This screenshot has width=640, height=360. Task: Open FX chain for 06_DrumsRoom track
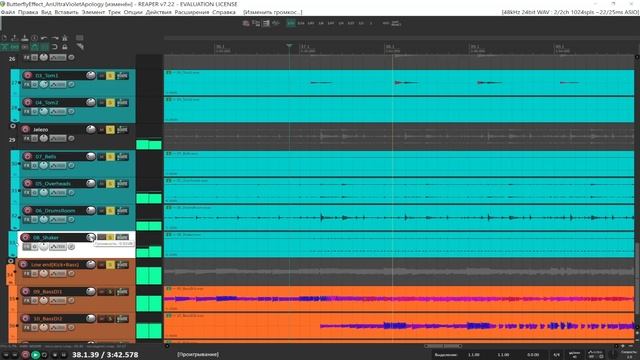pyautogui.click(x=27, y=219)
